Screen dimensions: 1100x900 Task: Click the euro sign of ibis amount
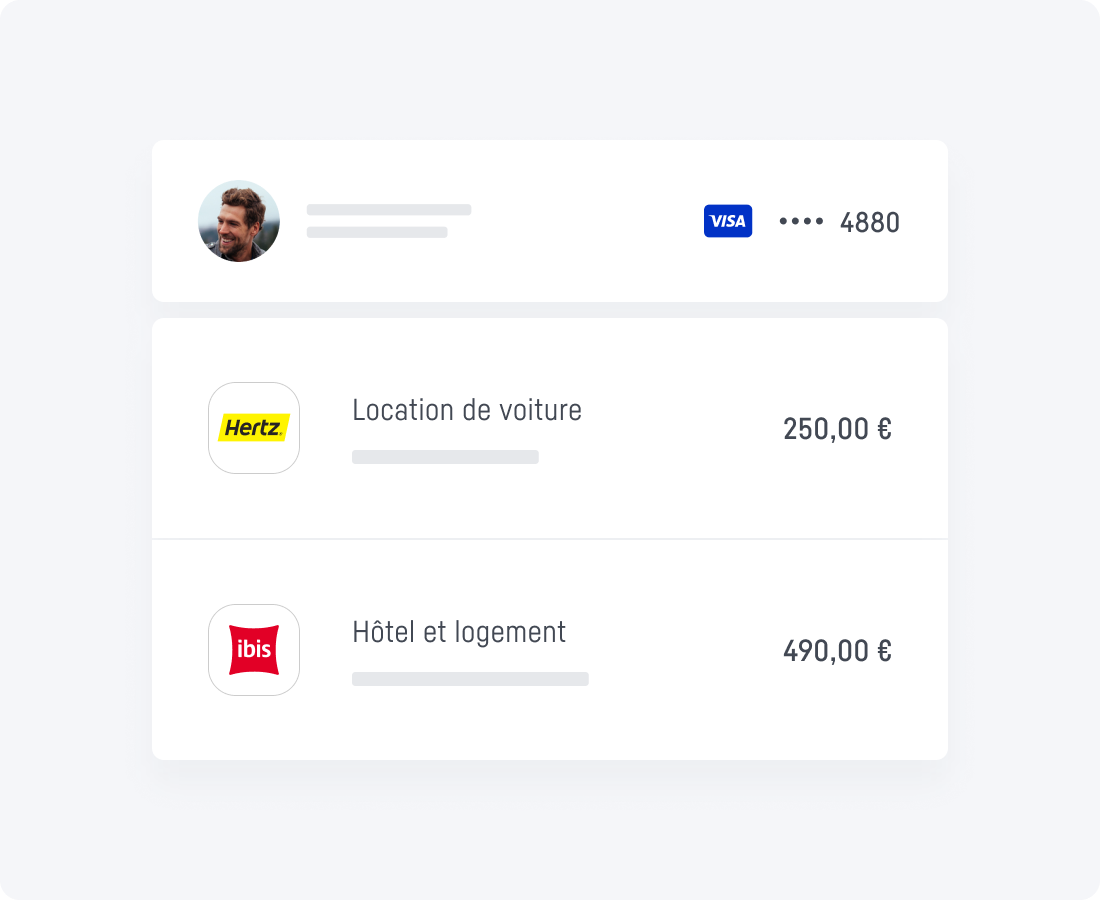(885, 651)
